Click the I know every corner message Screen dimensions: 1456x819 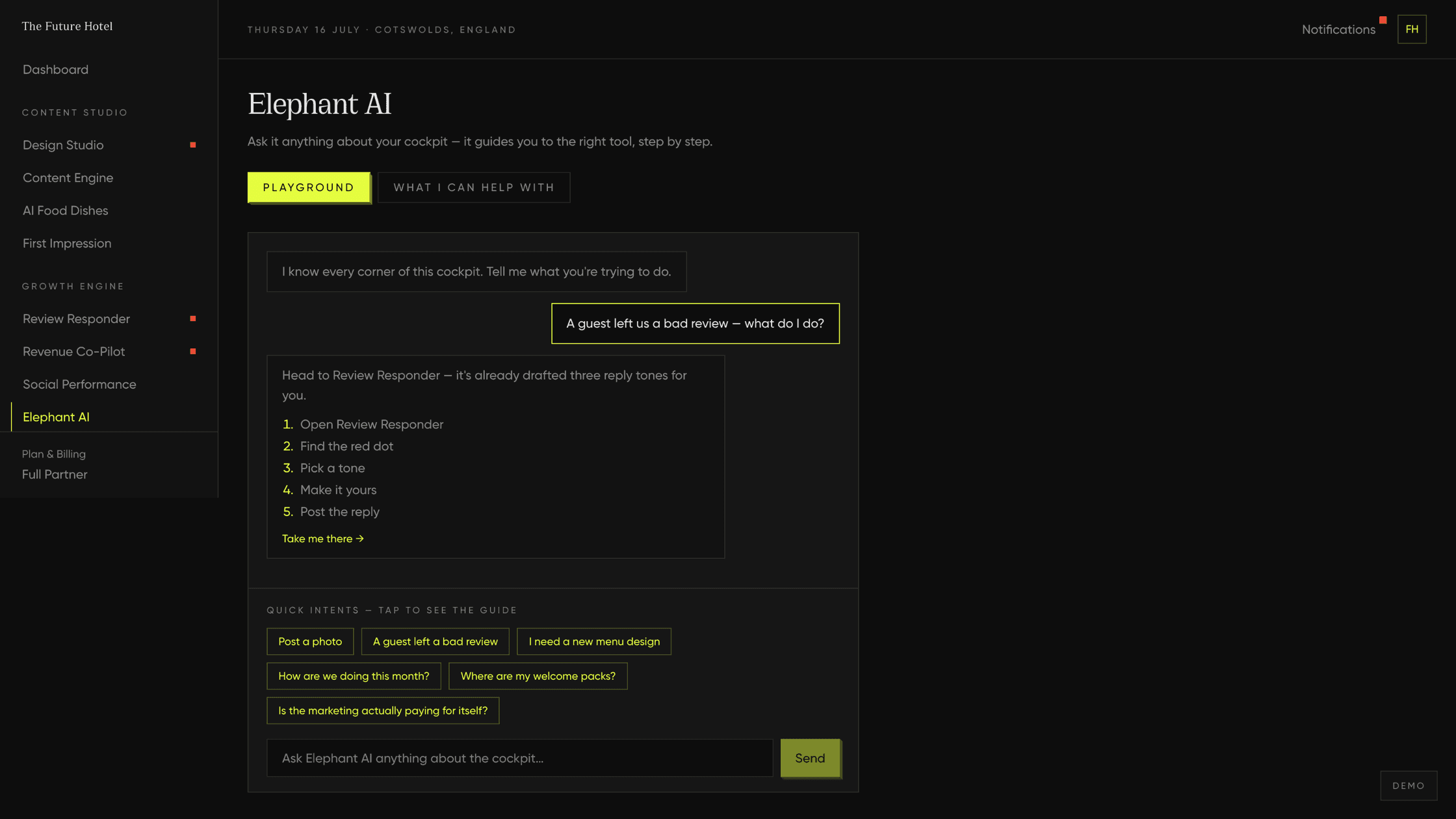click(x=476, y=272)
